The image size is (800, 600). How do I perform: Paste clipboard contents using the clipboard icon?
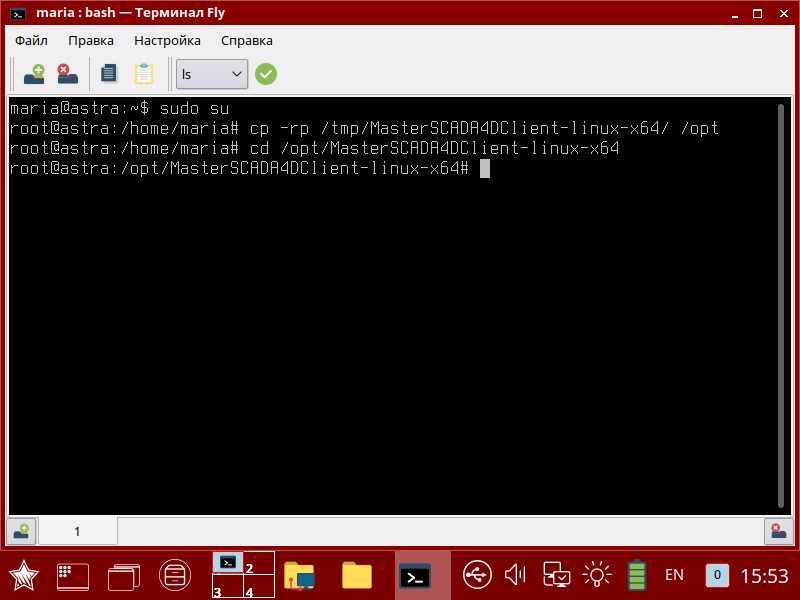tap(143, 73)
